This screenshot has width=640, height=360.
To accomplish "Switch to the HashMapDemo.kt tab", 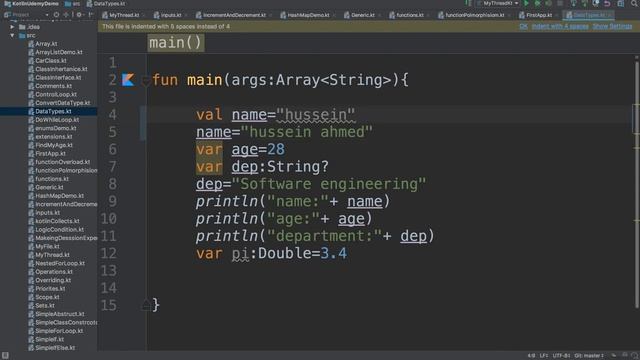I will [x=308, y=15].
